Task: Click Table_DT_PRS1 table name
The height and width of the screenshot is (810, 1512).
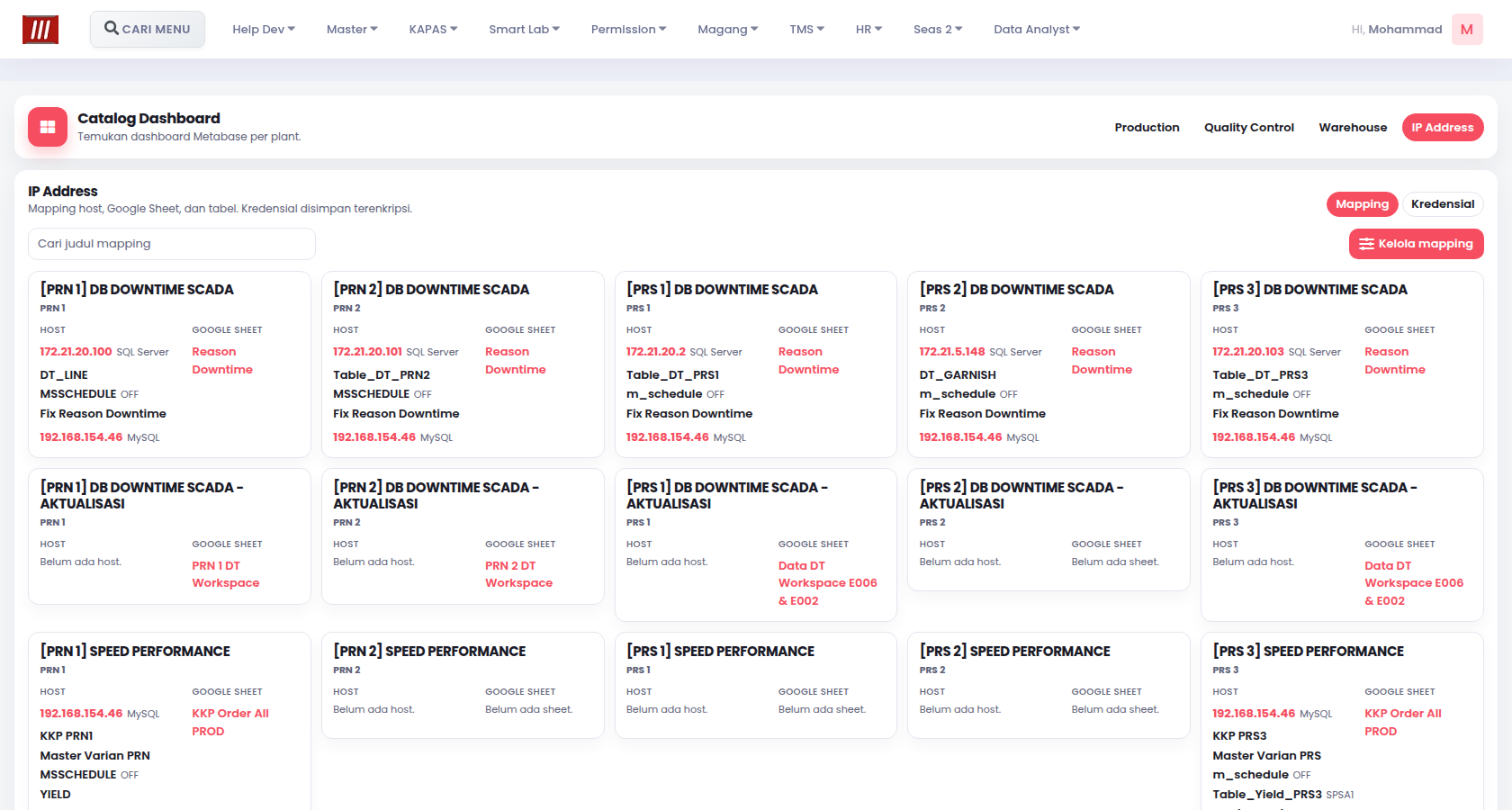Action: (672, 375)
